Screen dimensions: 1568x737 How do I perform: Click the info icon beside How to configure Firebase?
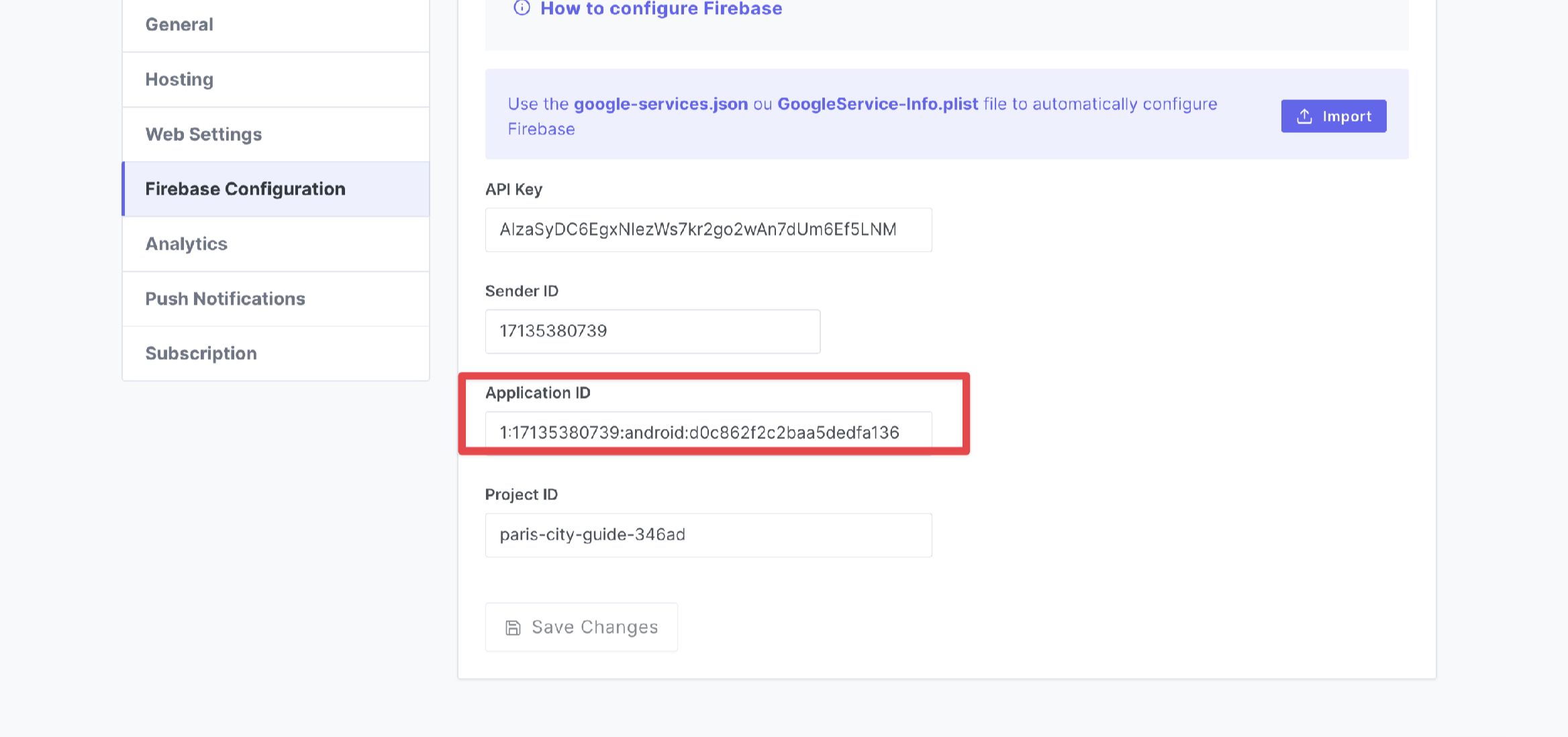(x=520, y=9)
